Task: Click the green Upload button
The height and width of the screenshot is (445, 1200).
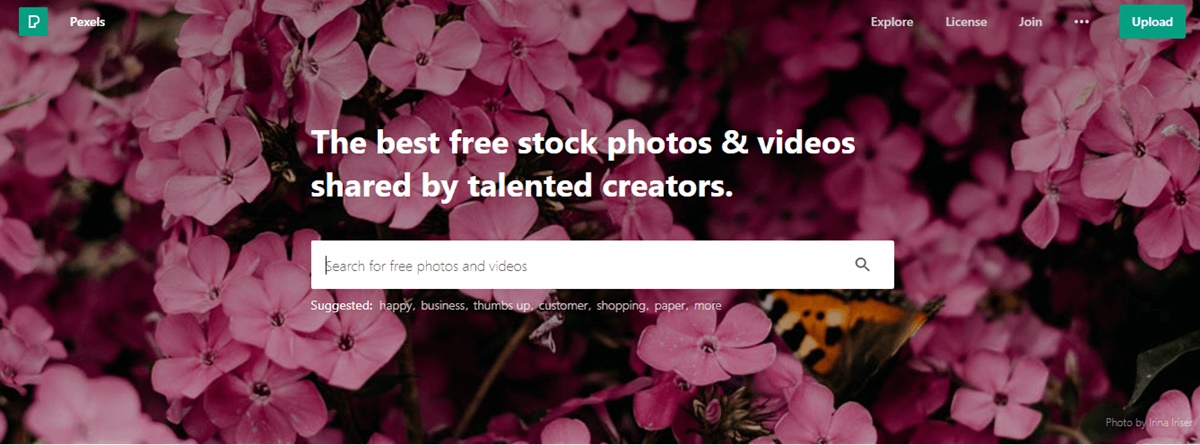Action: (1152, 22)
